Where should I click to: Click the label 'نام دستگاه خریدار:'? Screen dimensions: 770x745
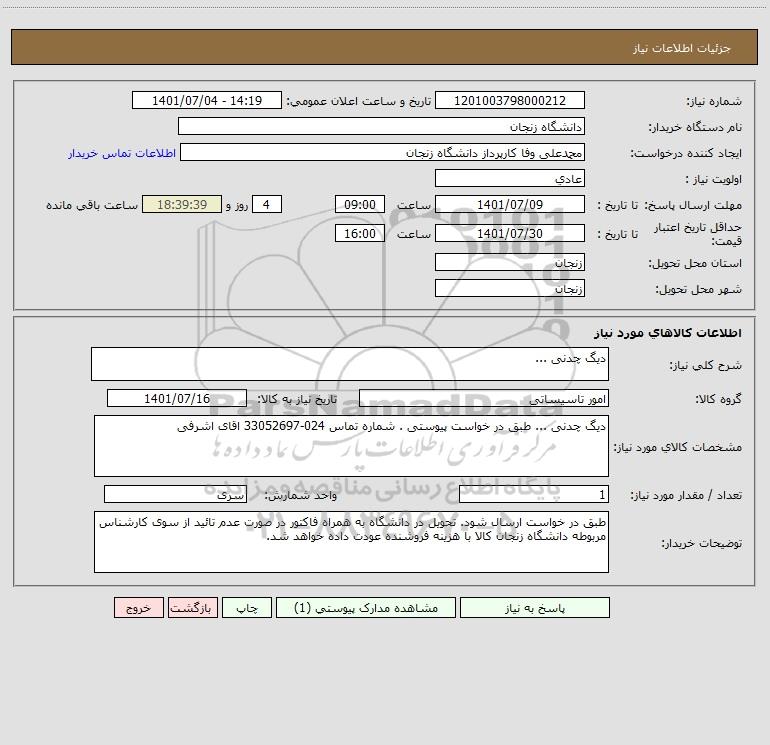tap(695, 127)
